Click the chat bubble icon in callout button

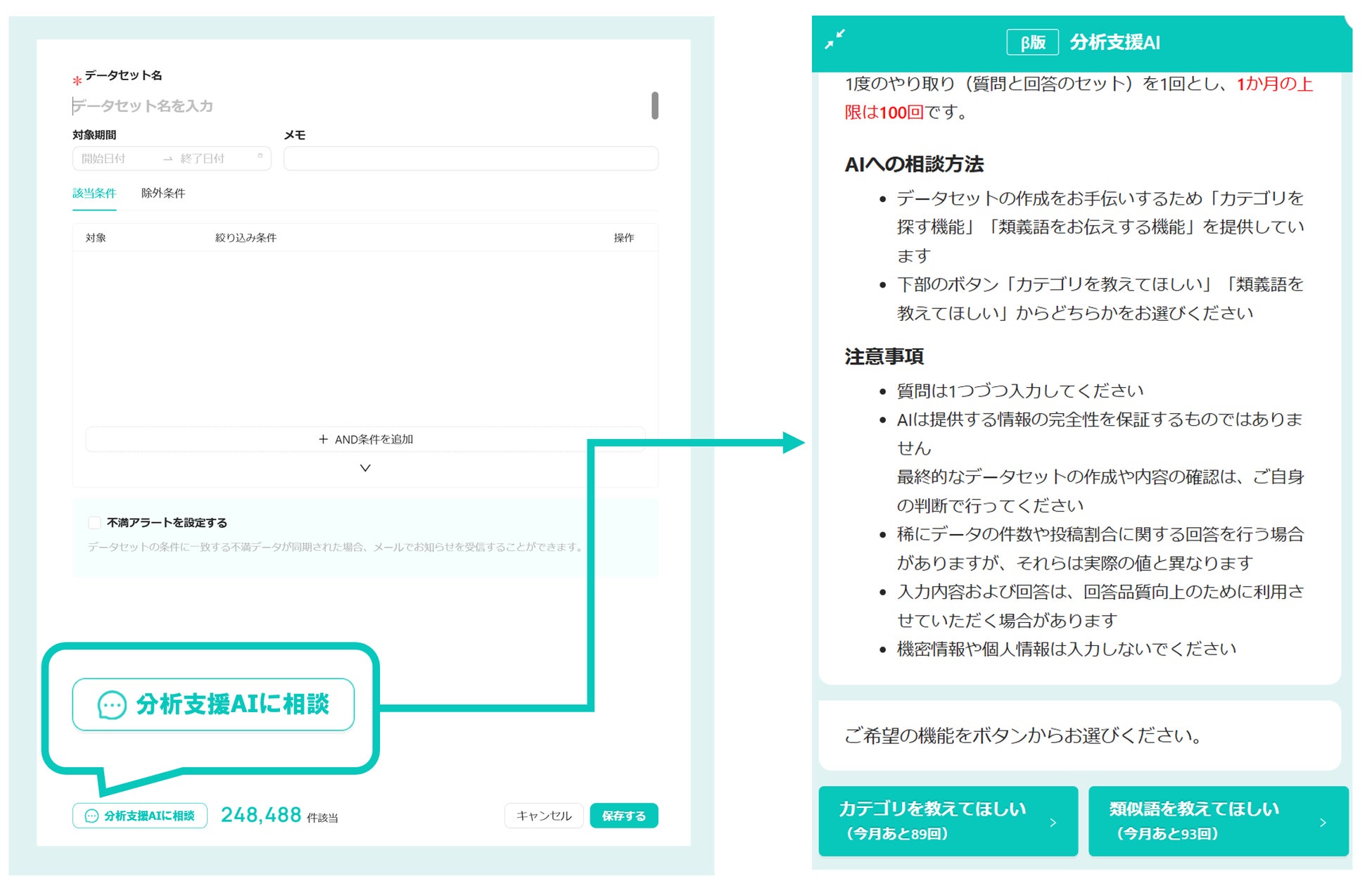point(111,705)
